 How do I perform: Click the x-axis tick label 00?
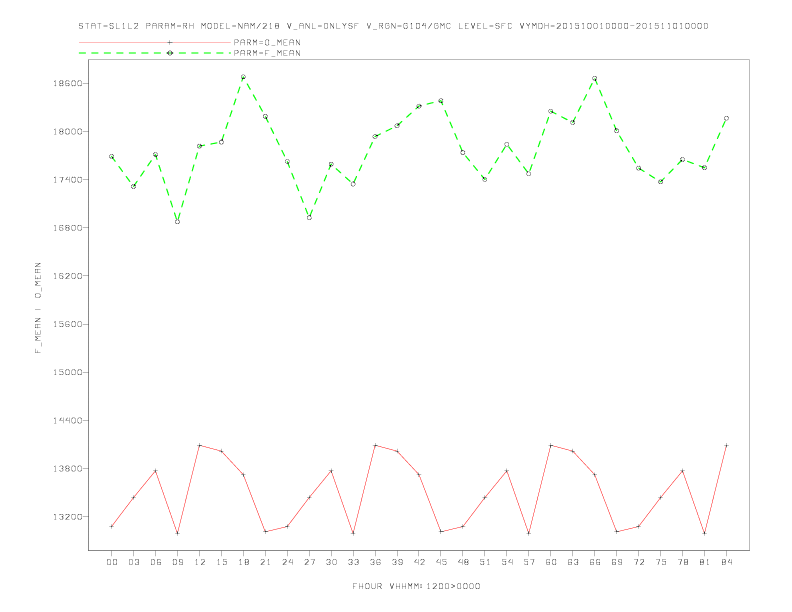[112, 562]
